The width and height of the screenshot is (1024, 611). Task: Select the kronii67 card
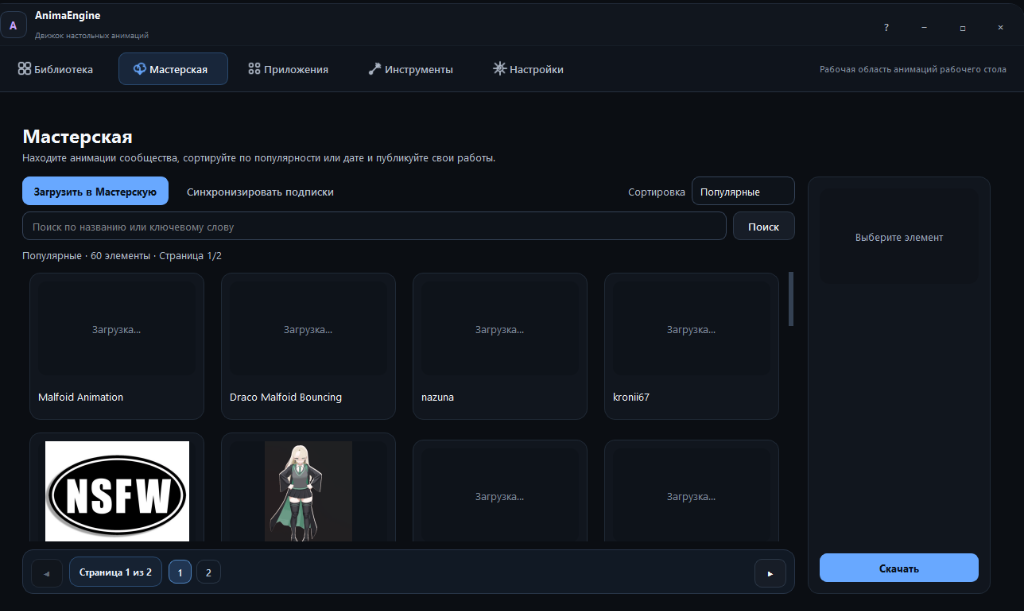click(x=691, y=346)
